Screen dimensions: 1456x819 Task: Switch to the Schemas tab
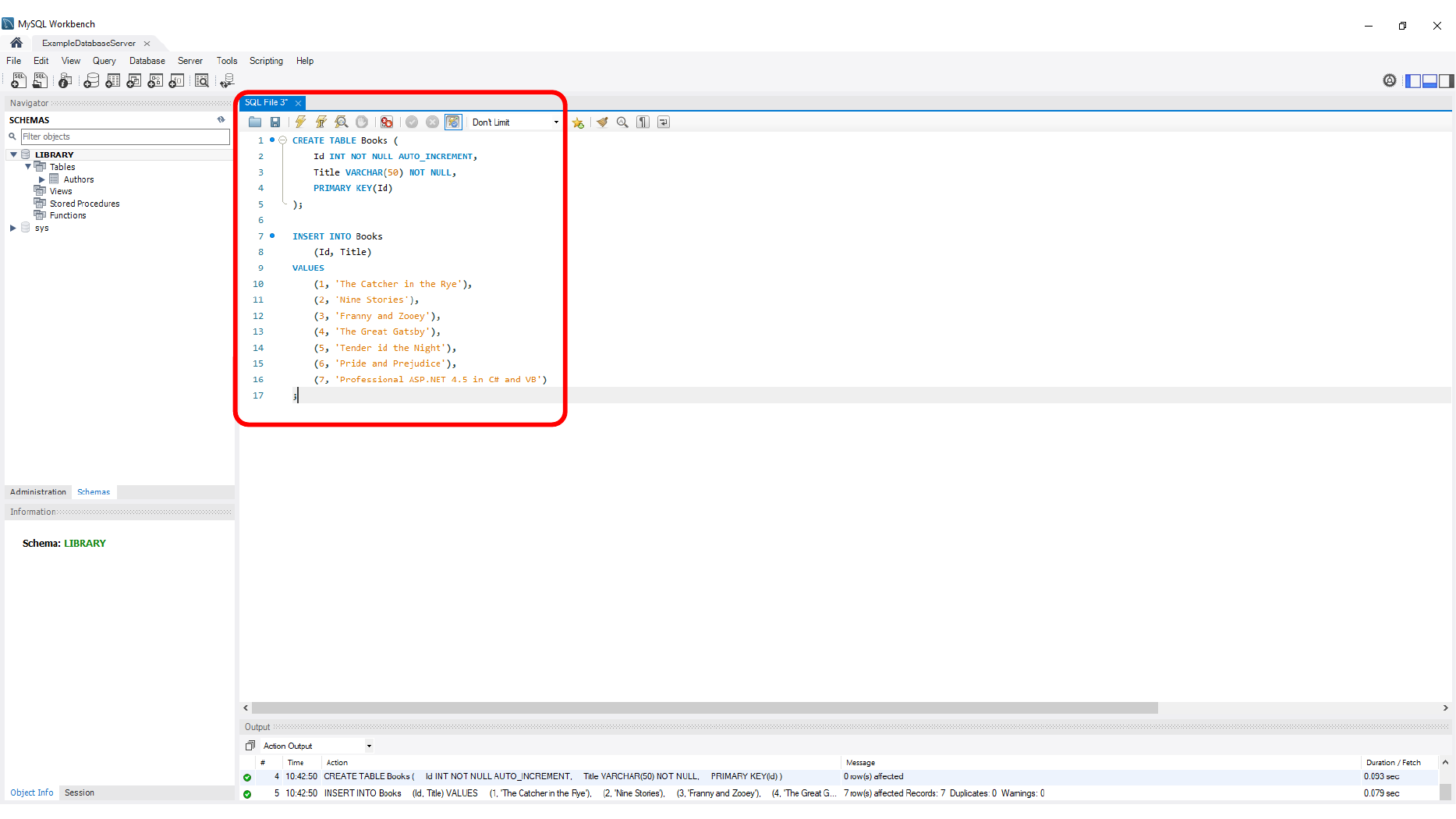click(94, 492)
